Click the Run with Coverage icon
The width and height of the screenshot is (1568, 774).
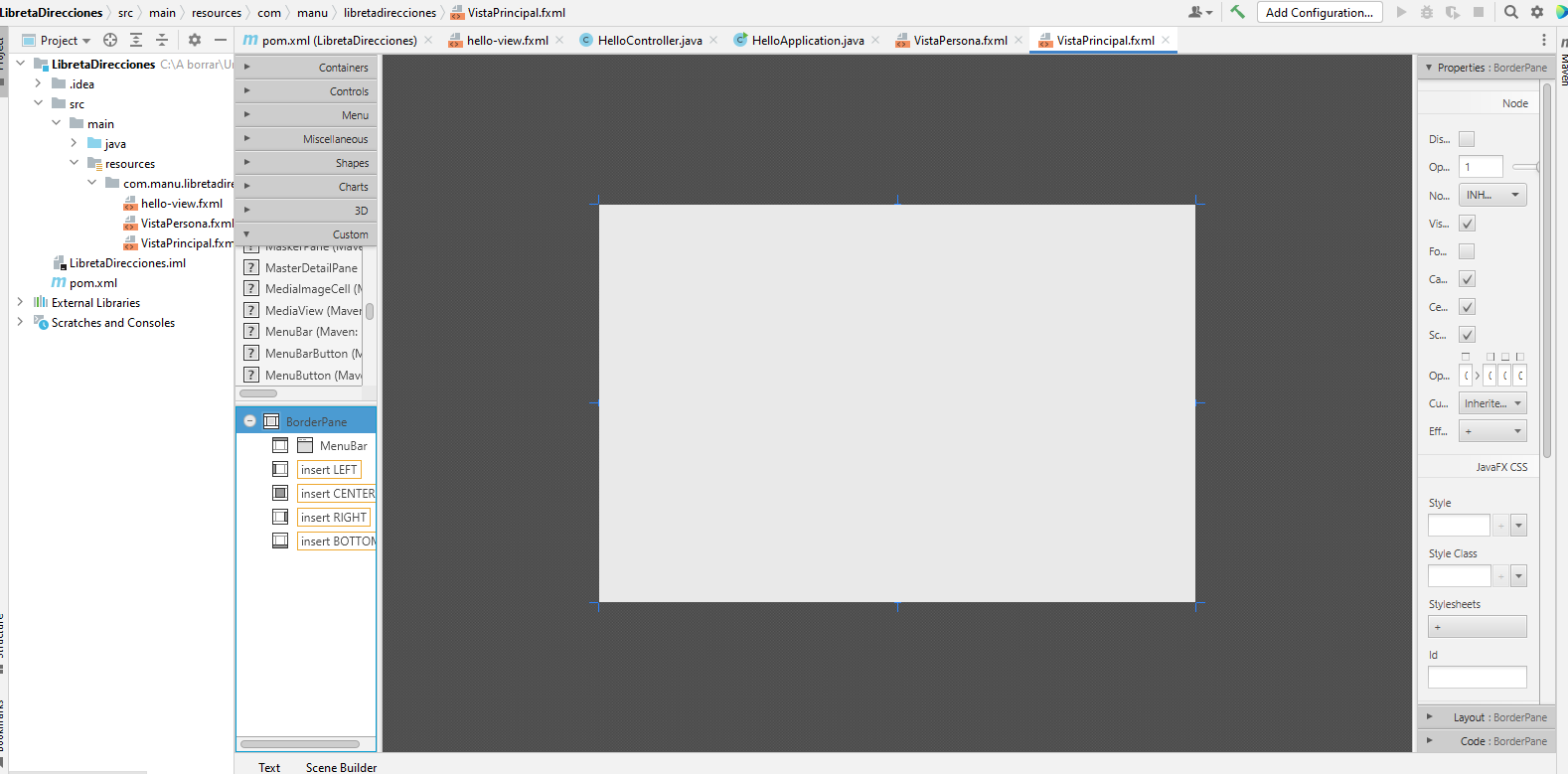tap(1453, 12)
